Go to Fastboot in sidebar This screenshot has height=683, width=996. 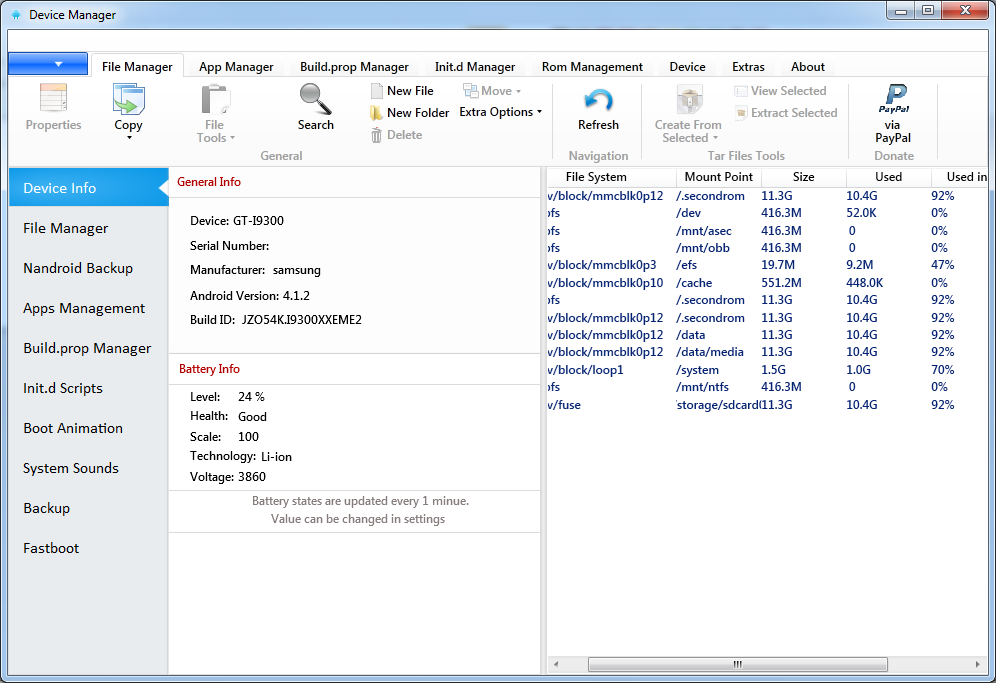pyautogui.click(x=51, y=548)
